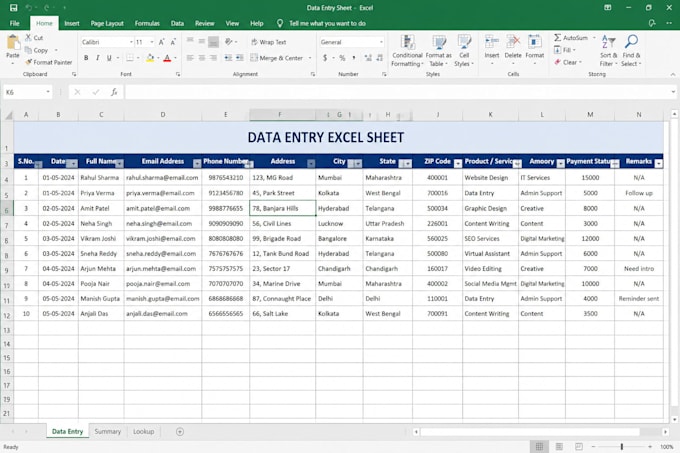The height and width of the screenshot is (453, 680).
Task: Toggle Center horizontal alignment
Action: coord(202,58)
